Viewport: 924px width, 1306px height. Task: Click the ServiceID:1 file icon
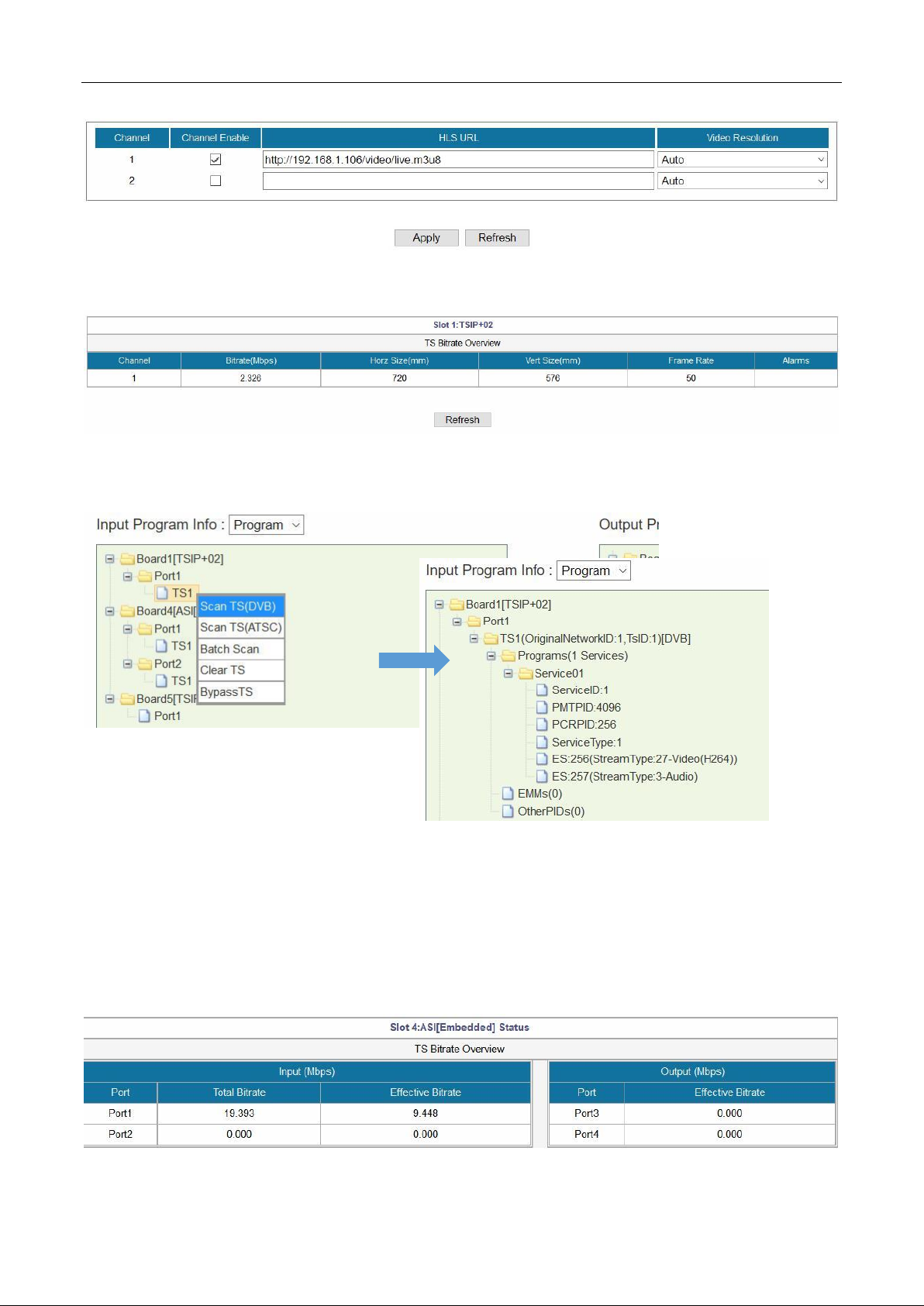click(543, 690)
